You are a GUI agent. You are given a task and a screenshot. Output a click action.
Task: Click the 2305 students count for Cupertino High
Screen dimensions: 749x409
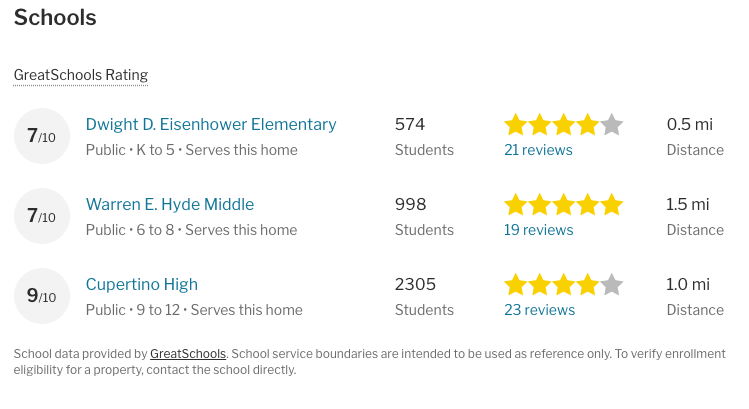pos(415,284)
